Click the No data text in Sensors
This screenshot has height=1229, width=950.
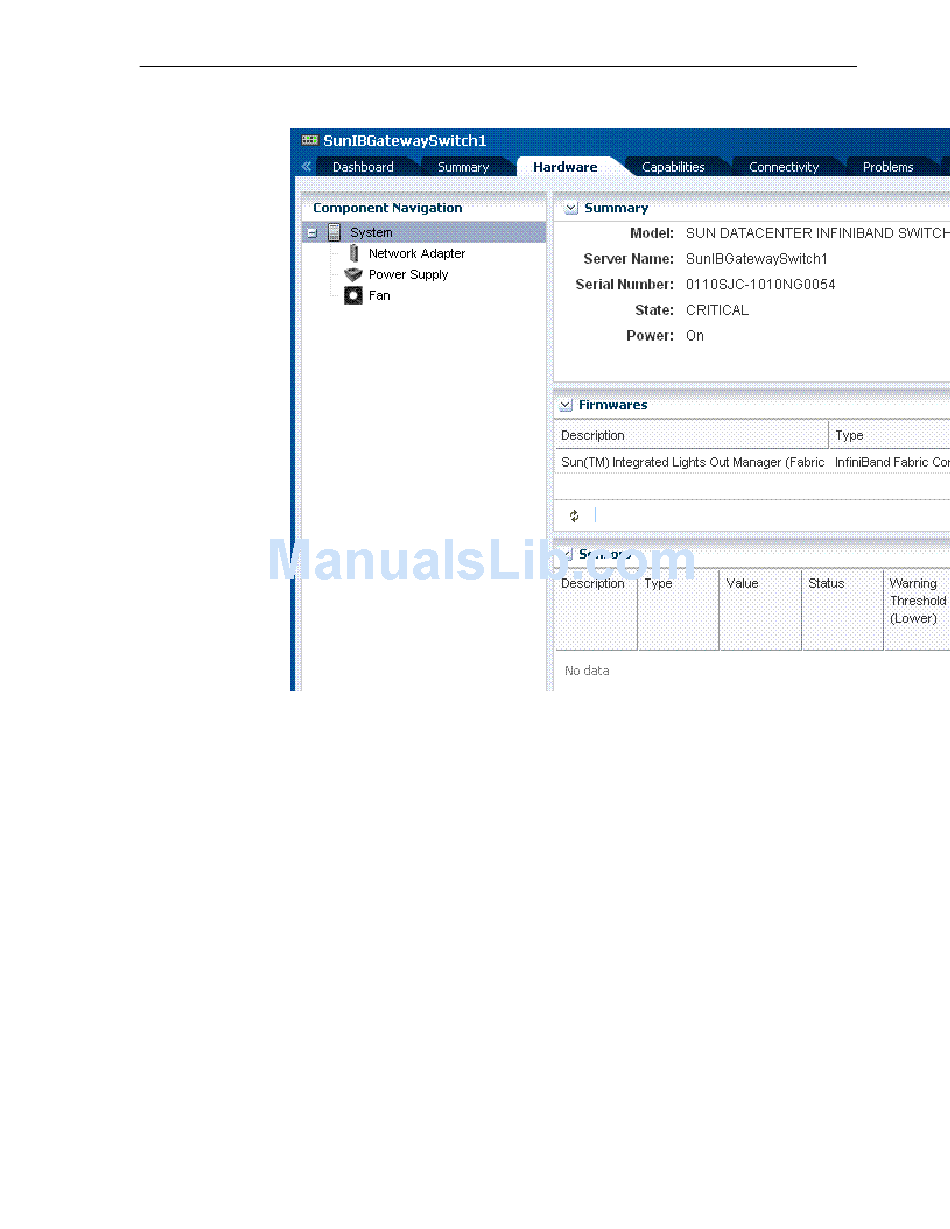tap(587, 671)
